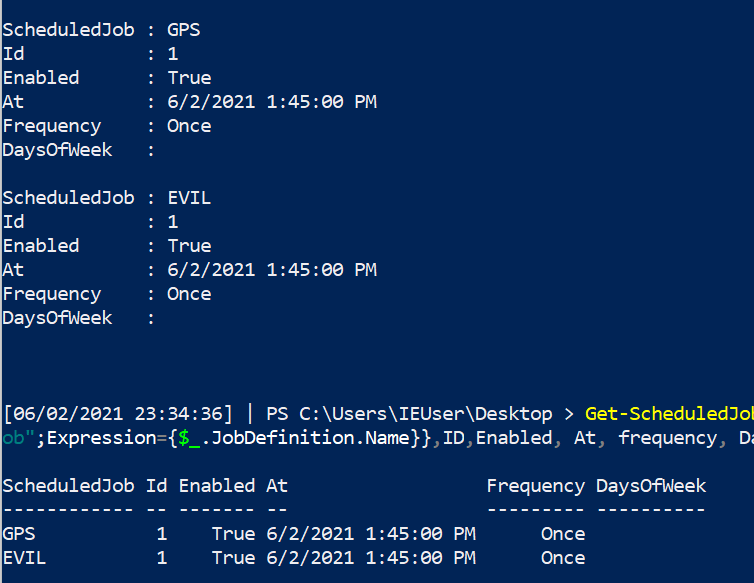Click the At table column header

[277, 486]
